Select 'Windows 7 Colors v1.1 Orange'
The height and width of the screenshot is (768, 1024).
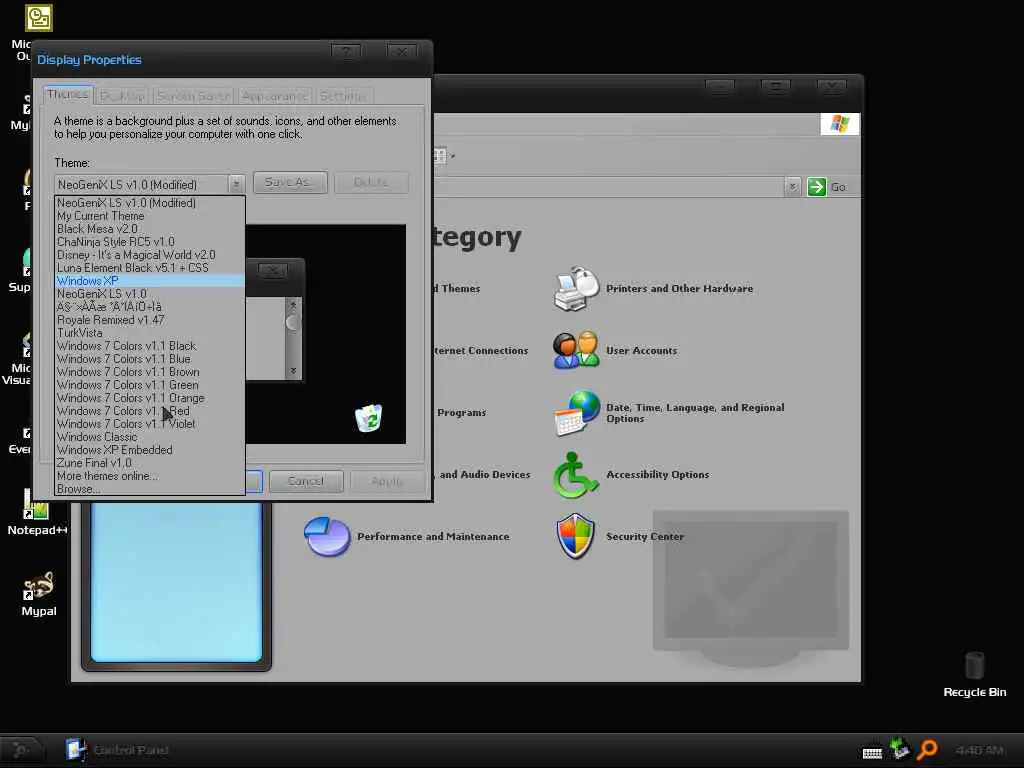click(150, 398)
